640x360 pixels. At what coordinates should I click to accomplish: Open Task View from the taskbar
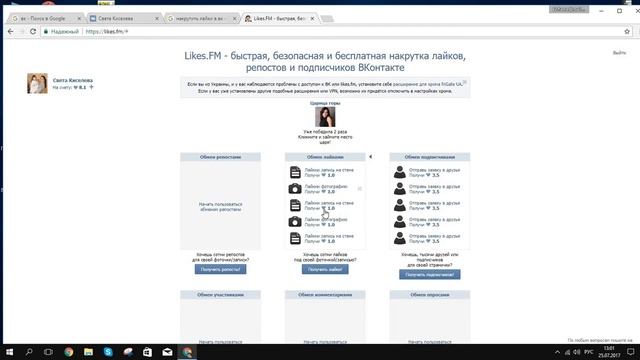48,352
